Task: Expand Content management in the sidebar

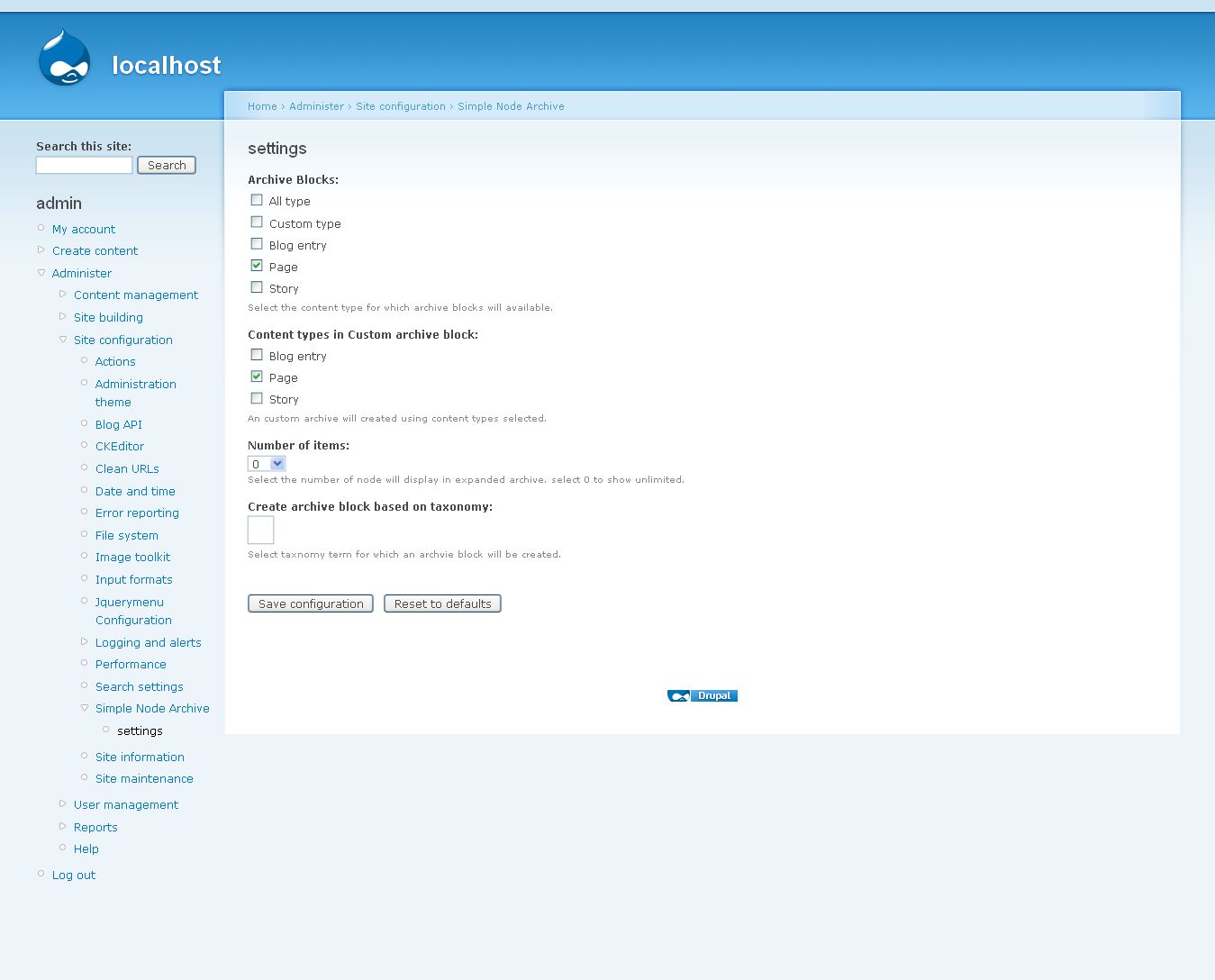Action: (x=63, y=295)
